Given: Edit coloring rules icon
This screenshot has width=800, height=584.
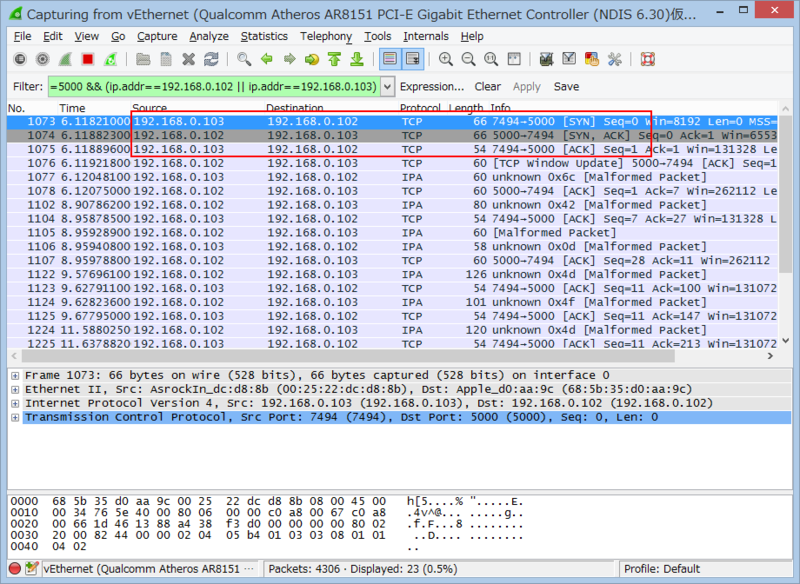Looking at the screenshot, I should pos(592,59).
